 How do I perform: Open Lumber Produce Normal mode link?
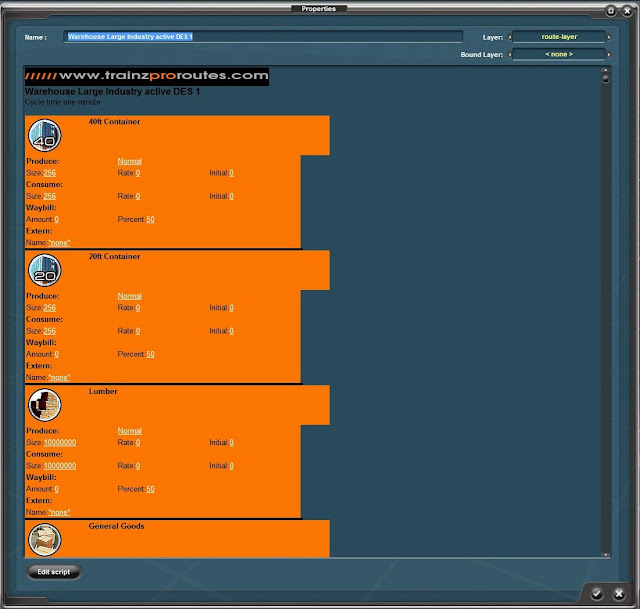(130, 431)
